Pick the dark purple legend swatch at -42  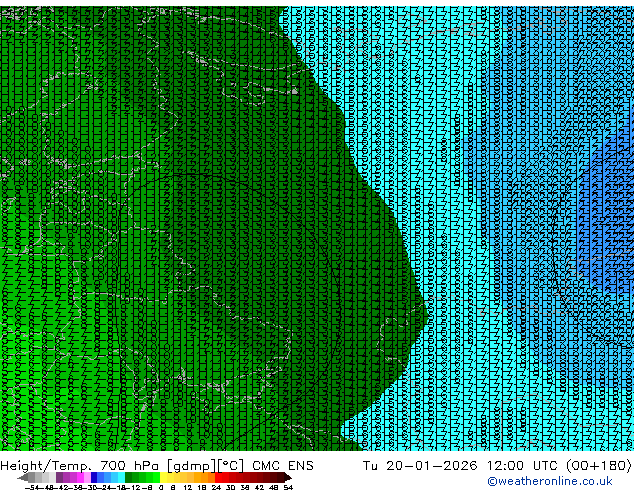pos(59,477)
